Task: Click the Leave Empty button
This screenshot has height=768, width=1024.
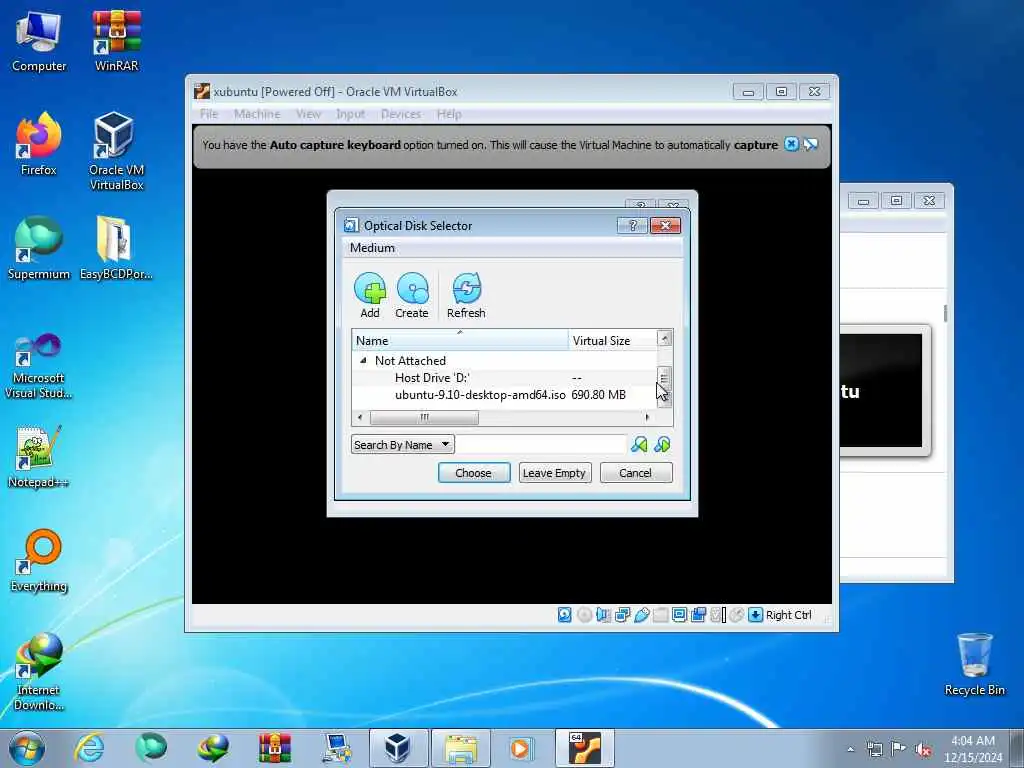Action: click(554, 473)
